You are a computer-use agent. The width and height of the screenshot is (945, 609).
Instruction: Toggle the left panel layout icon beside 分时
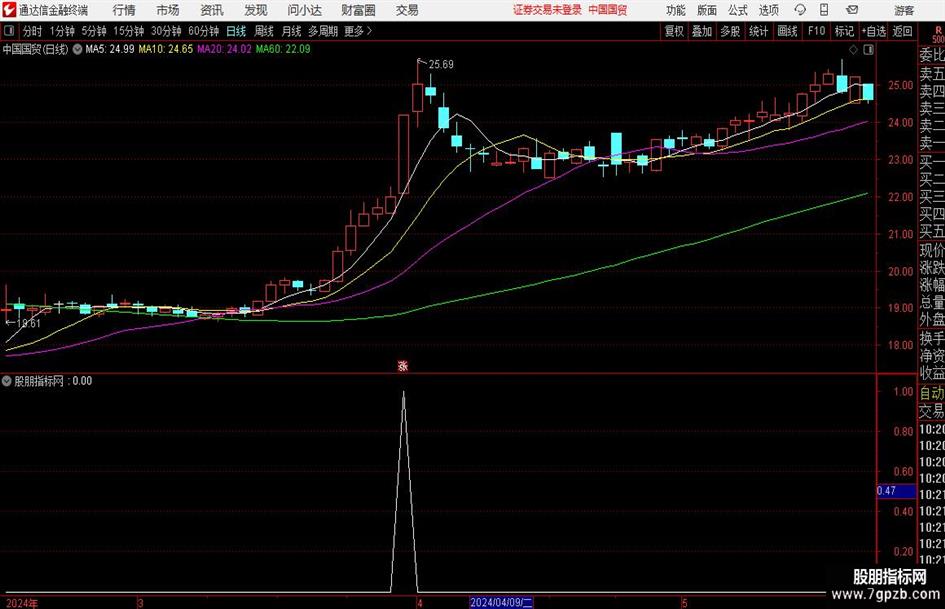(9, 31)
